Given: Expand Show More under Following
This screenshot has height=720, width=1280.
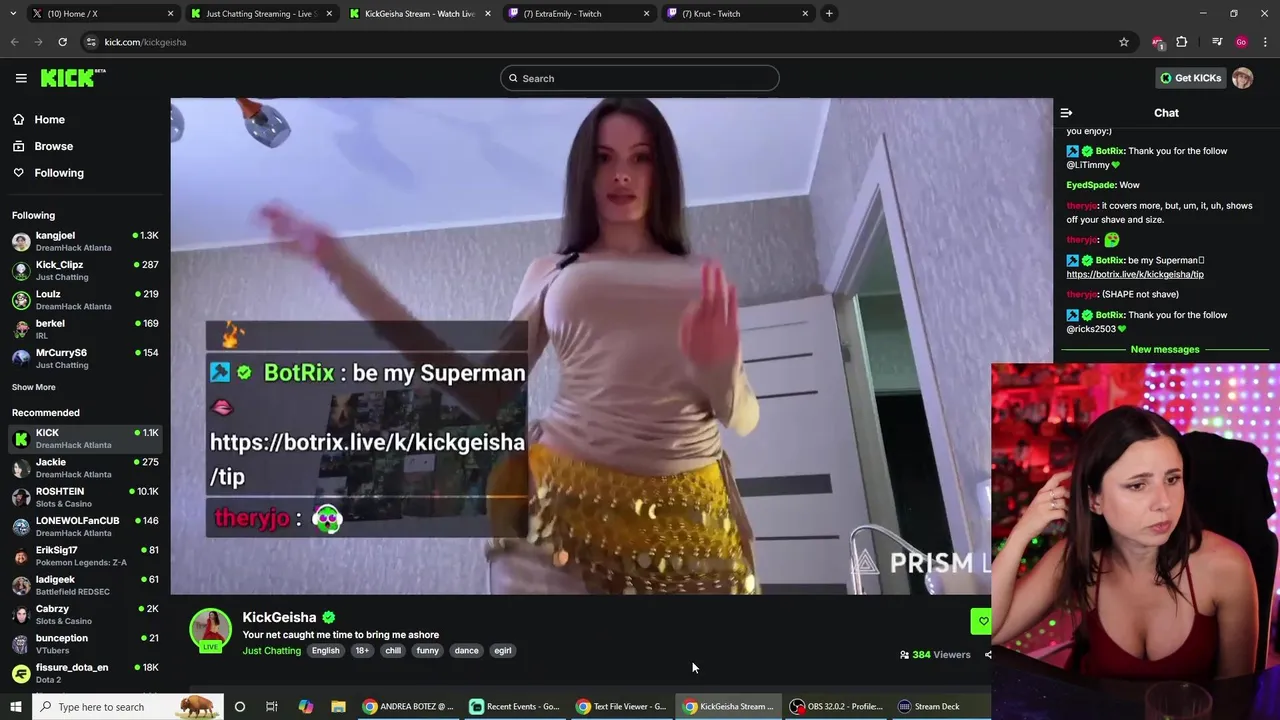Looking at the screenshot, I should 34,387.
